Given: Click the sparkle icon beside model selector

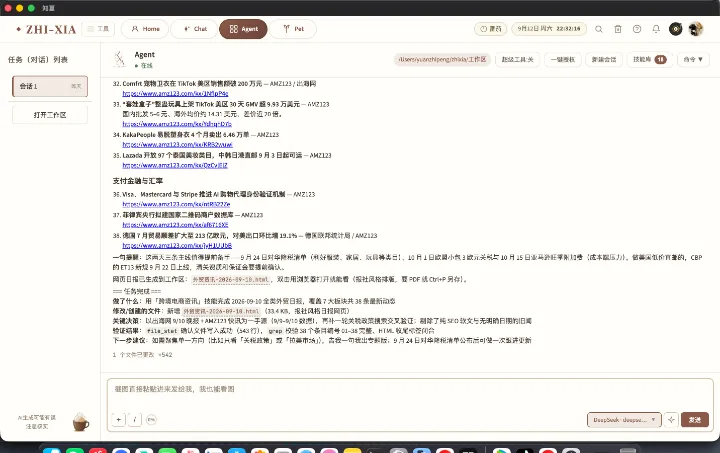Looking at the screenshot, I should click(671, 419).
